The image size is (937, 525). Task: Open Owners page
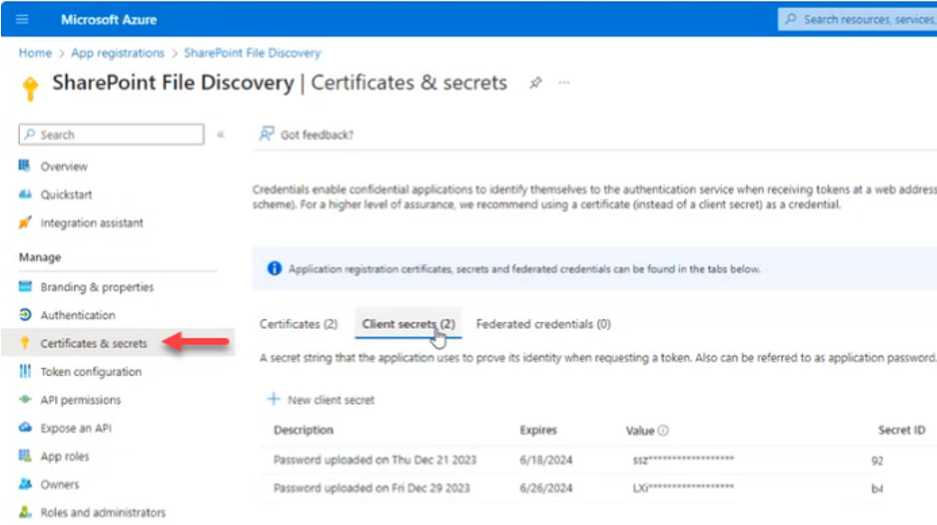[60, 484]
